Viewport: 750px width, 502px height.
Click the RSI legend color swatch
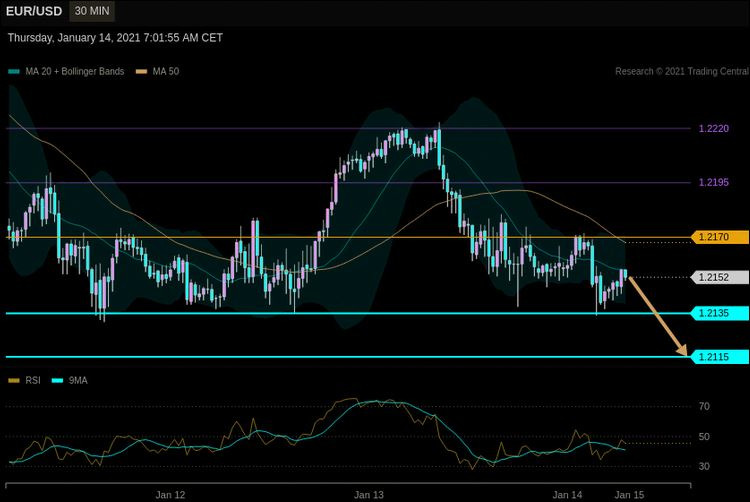coord(14,381)
